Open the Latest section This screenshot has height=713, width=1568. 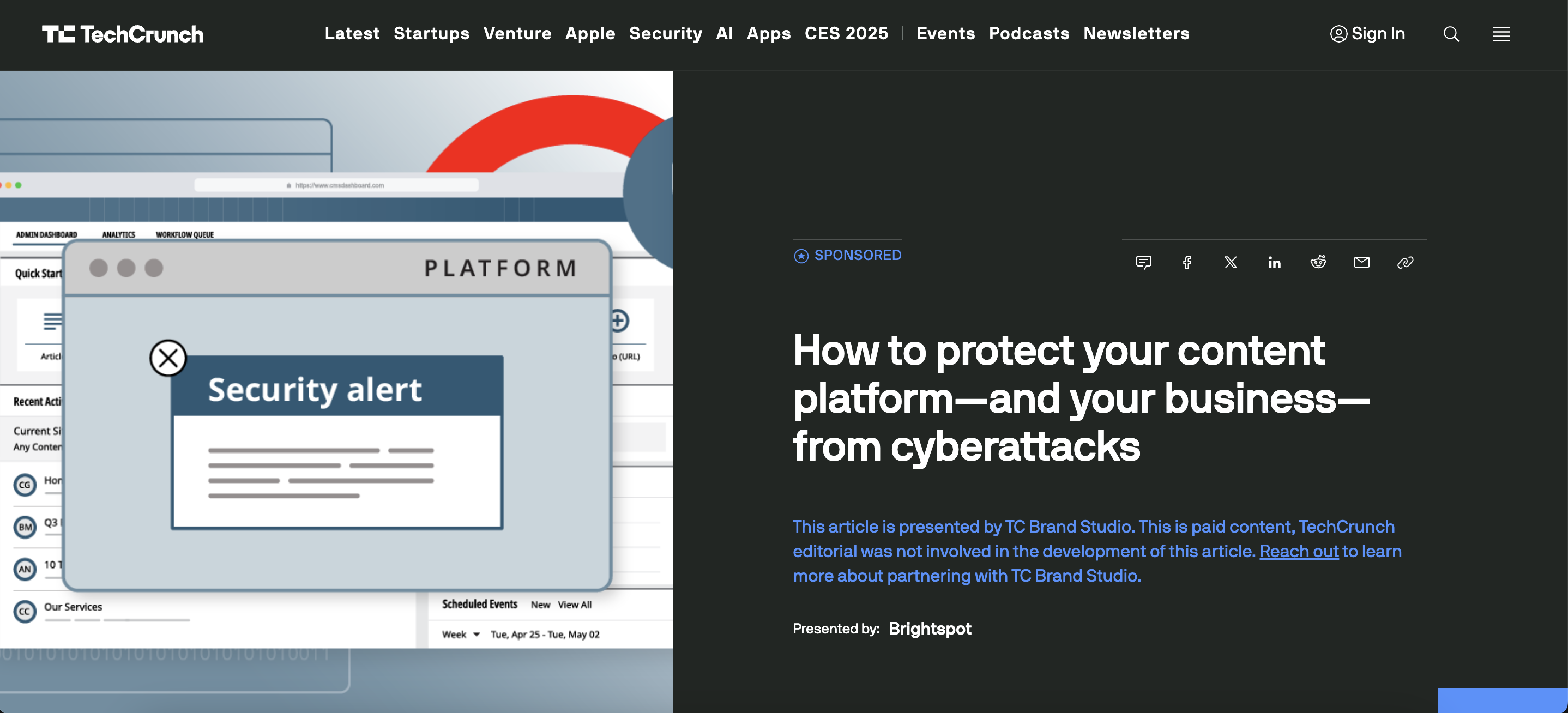[352, 33]
